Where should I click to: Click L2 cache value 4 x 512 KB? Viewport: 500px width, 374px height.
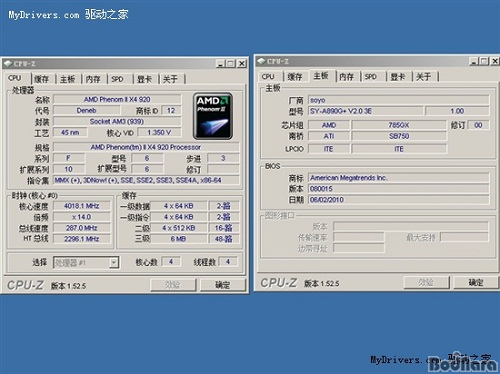(x=179, y=228)
